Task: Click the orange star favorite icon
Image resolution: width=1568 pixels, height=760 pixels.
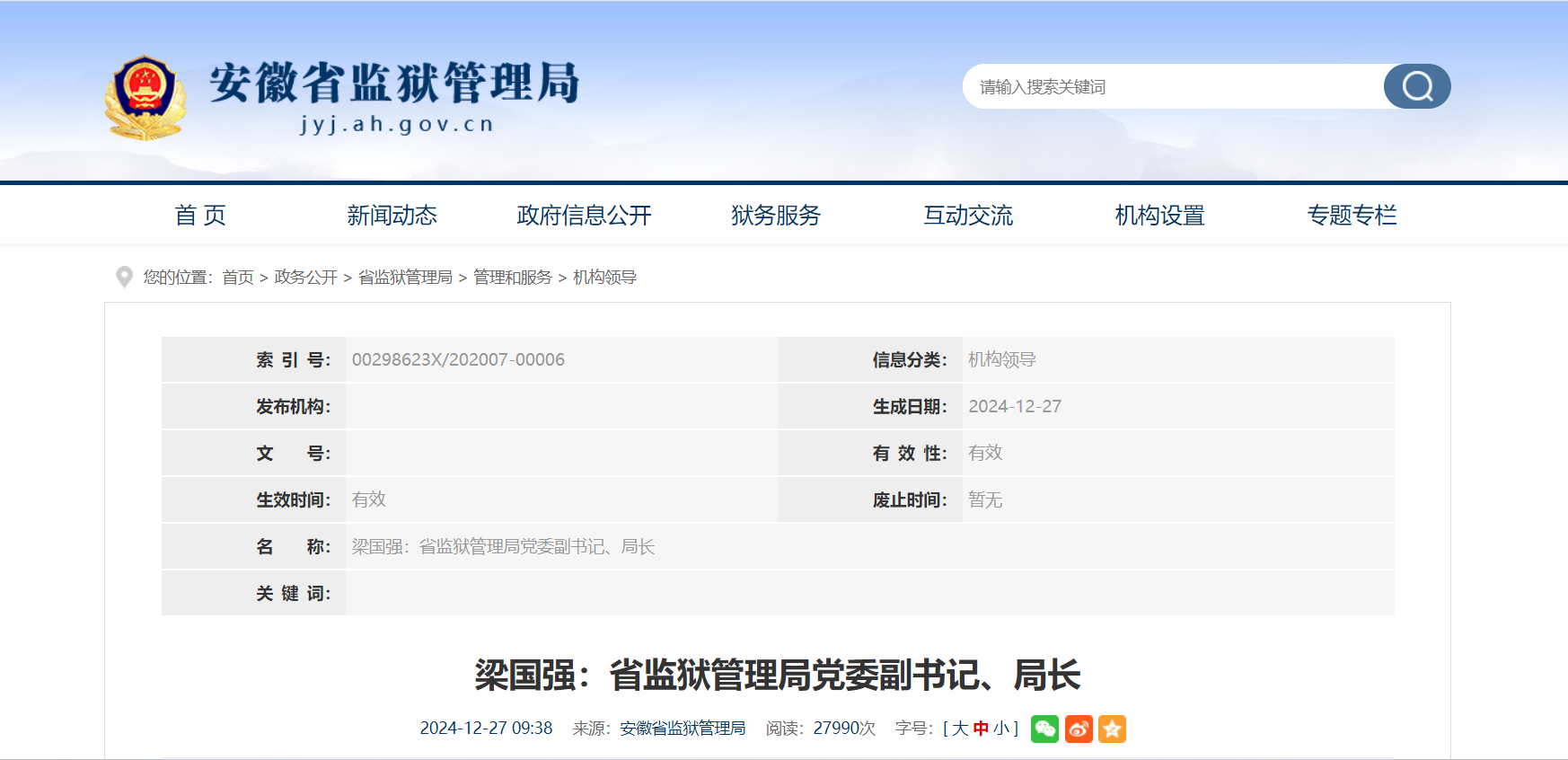Action: pos(1112,729)
